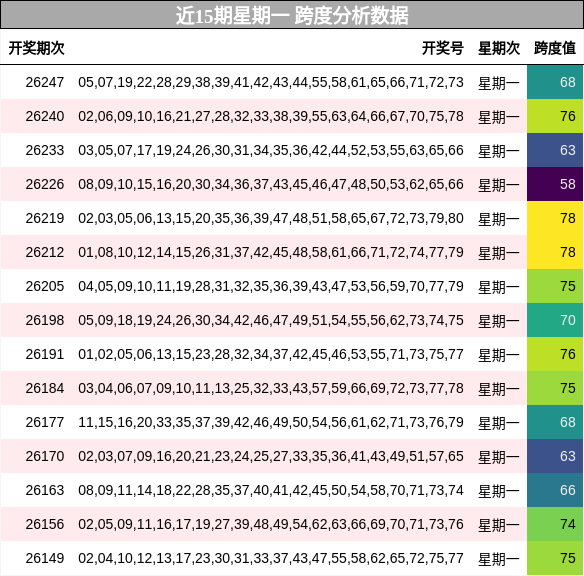584x576 pixels.
Task: Click the span value 70 for issue 26198
Action: pos(555,320)
